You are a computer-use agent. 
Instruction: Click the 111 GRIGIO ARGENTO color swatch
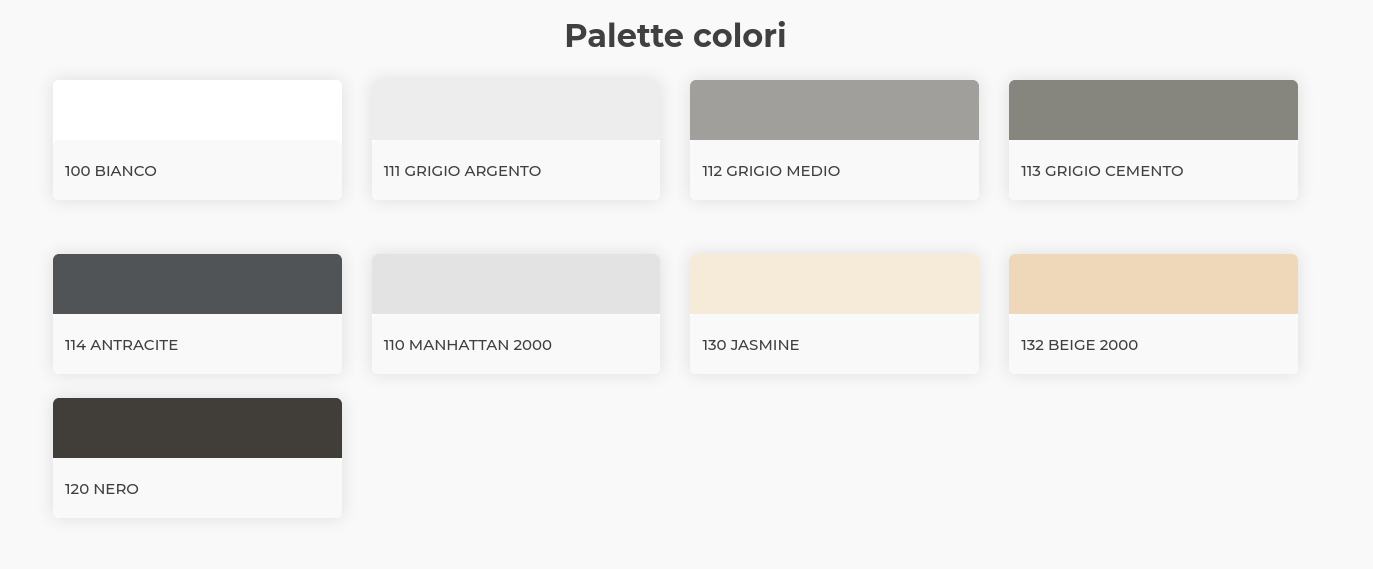pos(516,110)
